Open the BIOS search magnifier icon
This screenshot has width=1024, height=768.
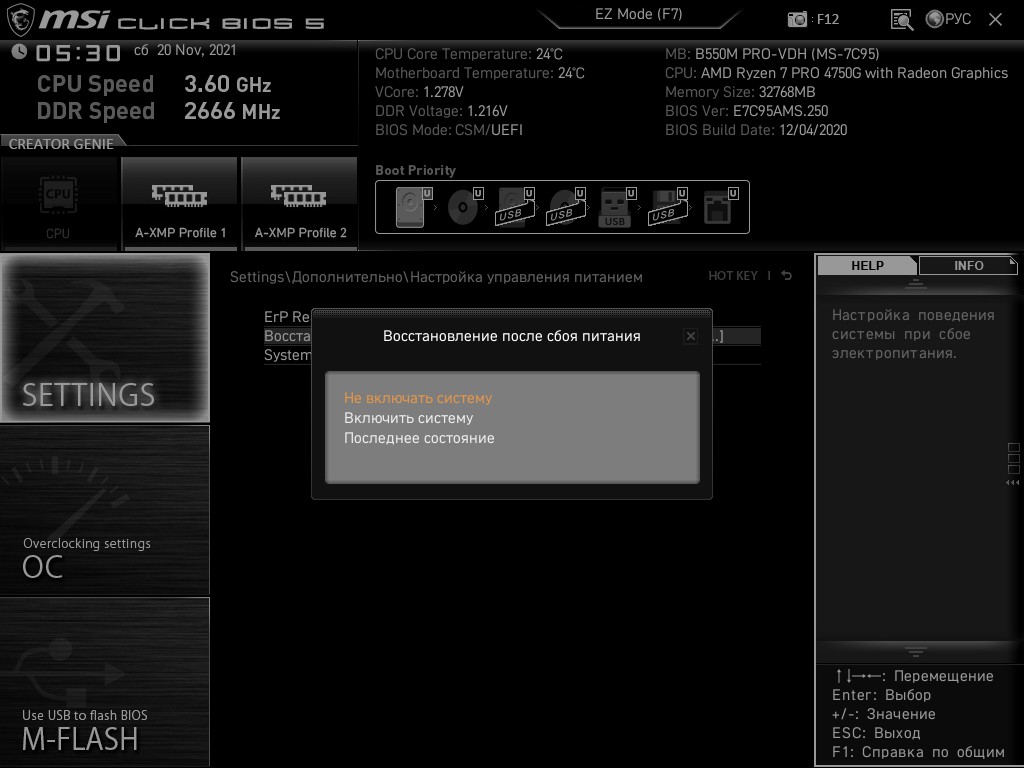pos(901,20)
